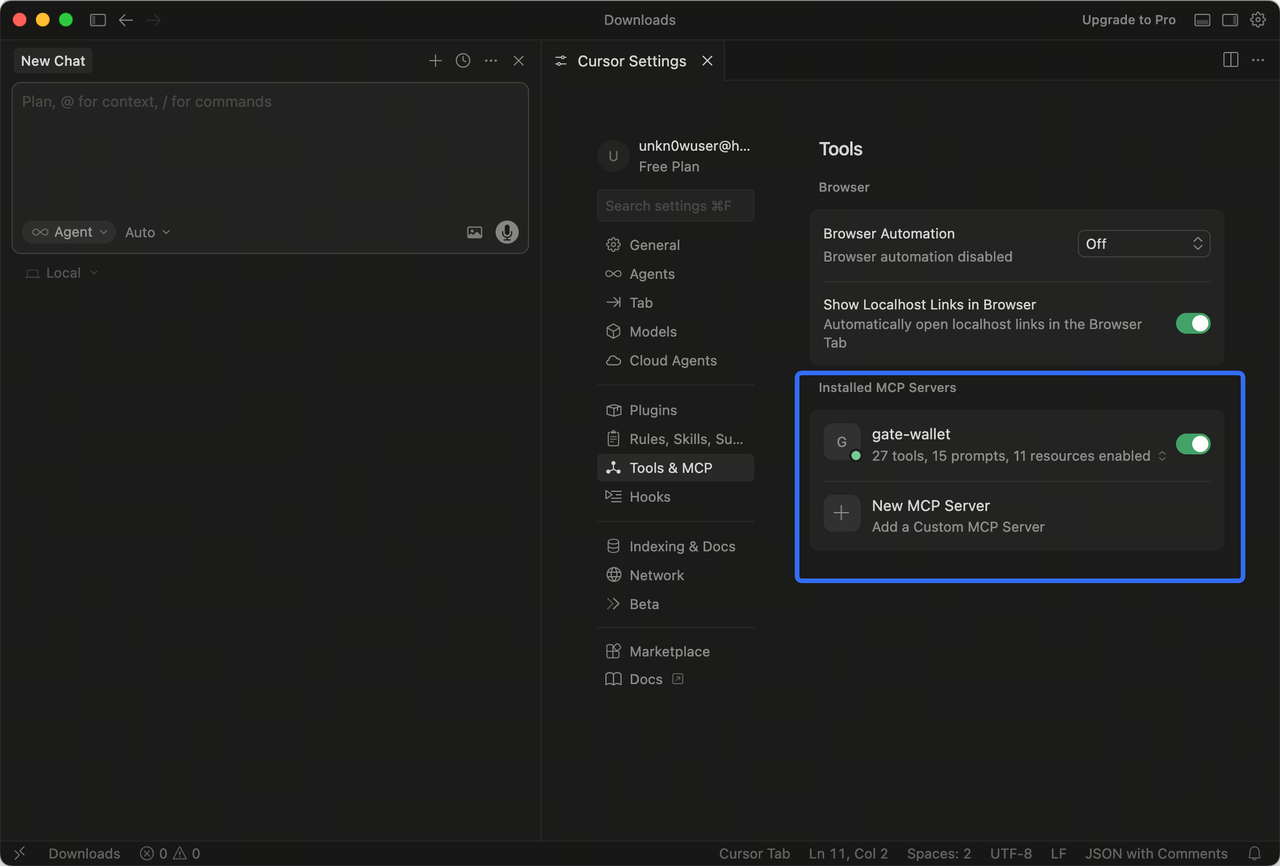Click Upgrade to Pro
The image size is (1280, 866).
[1128, 20]
